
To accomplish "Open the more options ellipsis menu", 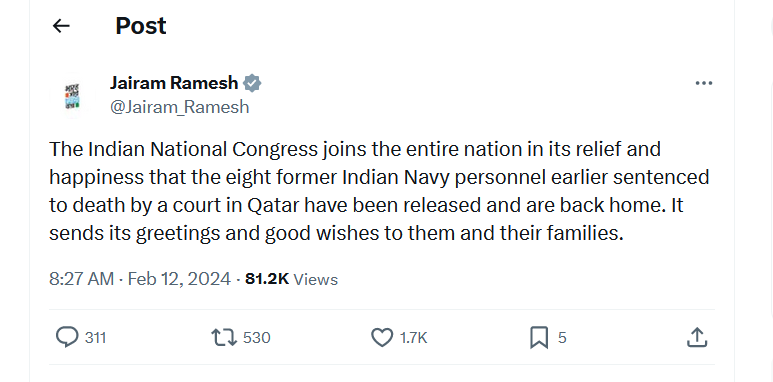I will (x=703, y=83).
